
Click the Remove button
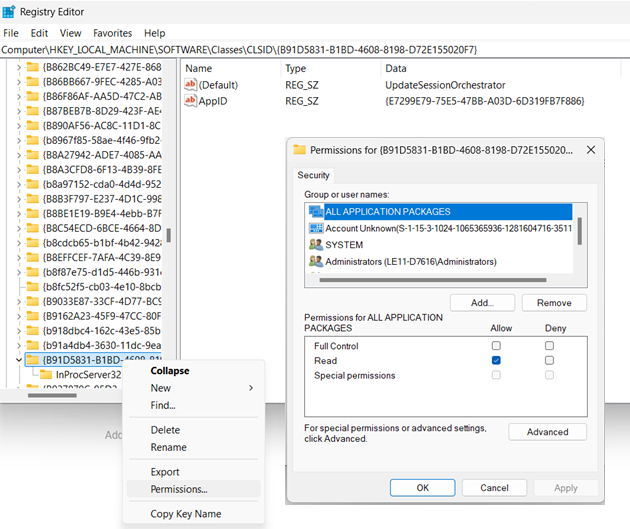point(554,303)
